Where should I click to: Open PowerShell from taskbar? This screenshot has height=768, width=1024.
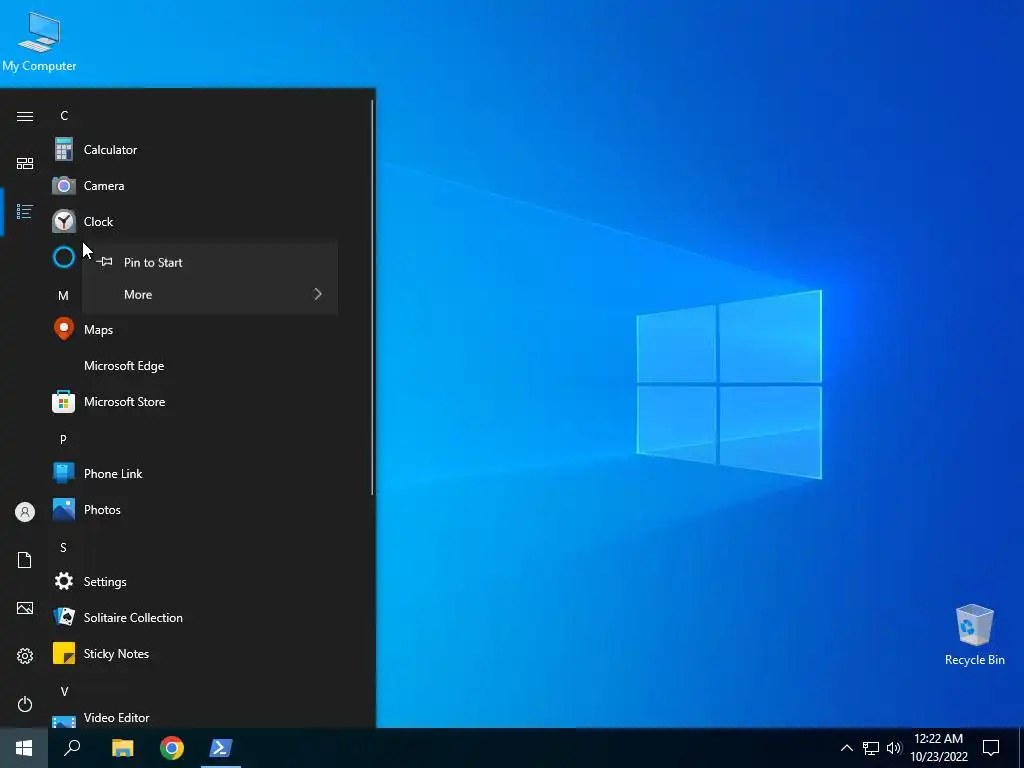(221, 748)
